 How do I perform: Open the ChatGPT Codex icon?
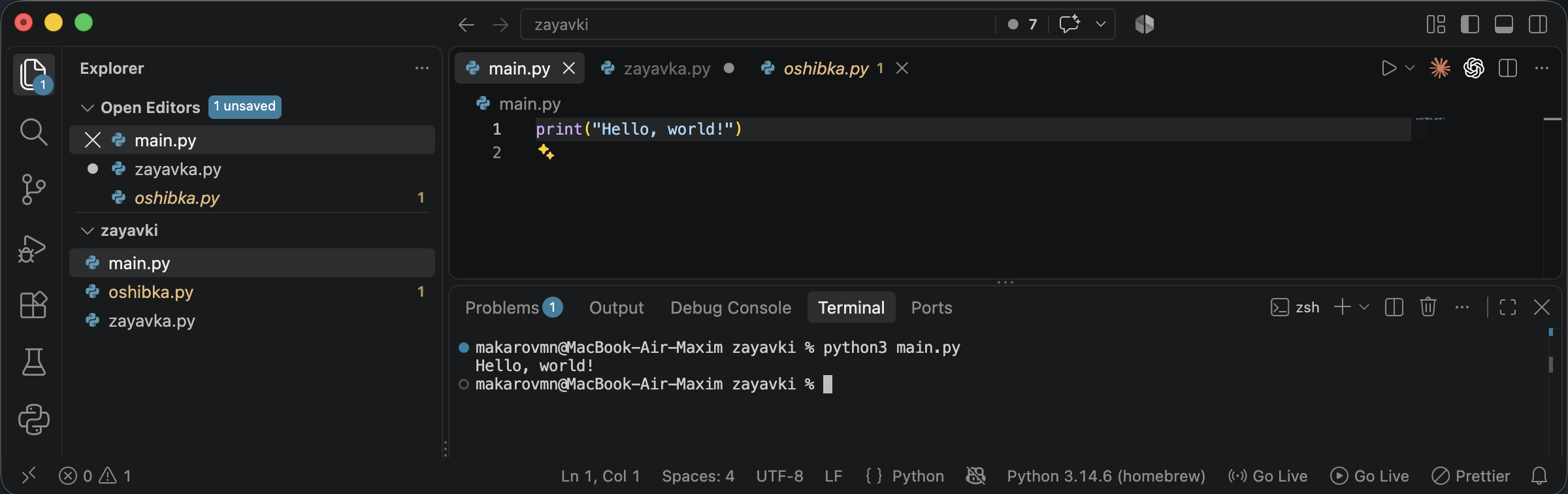click(x=1474, y=68)
